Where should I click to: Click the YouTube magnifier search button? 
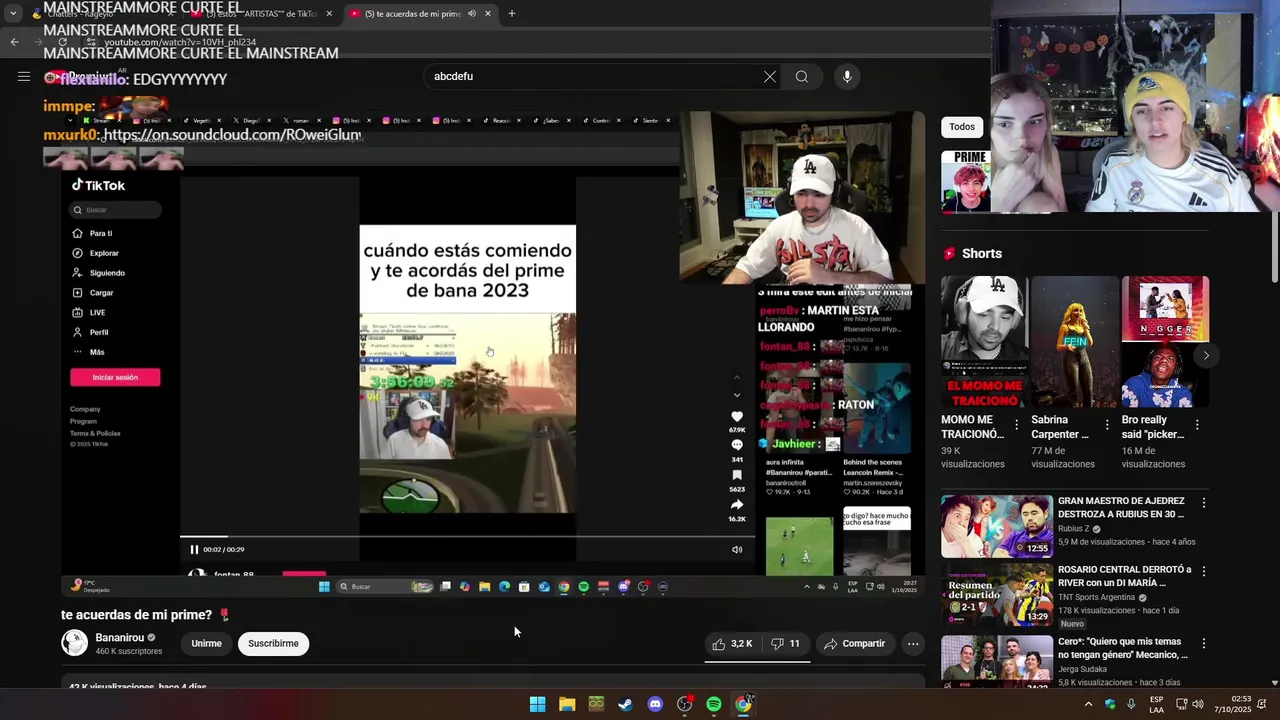(802, 76)
